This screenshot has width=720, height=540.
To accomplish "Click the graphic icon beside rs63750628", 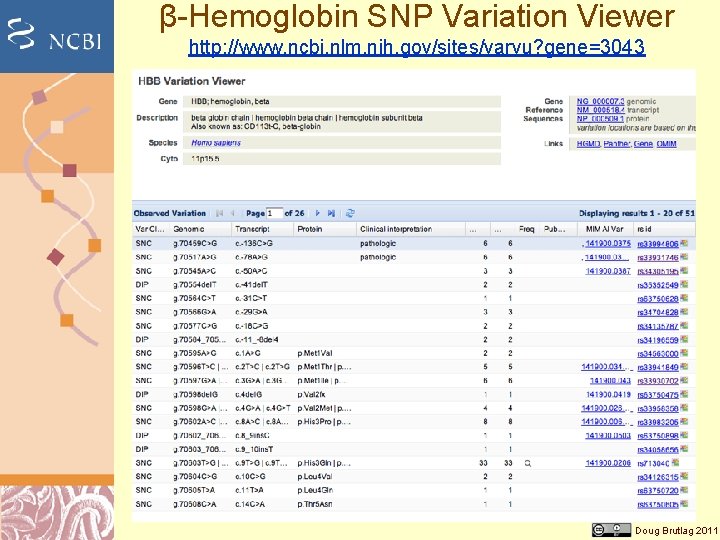I will point(684,298).
